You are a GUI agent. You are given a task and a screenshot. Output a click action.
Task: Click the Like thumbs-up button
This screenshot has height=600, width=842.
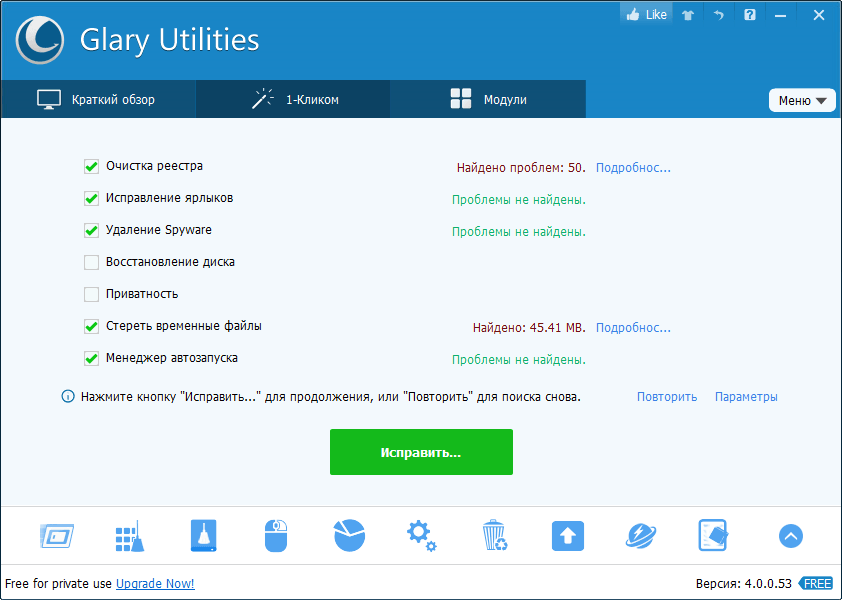click(x=647, y=15)
